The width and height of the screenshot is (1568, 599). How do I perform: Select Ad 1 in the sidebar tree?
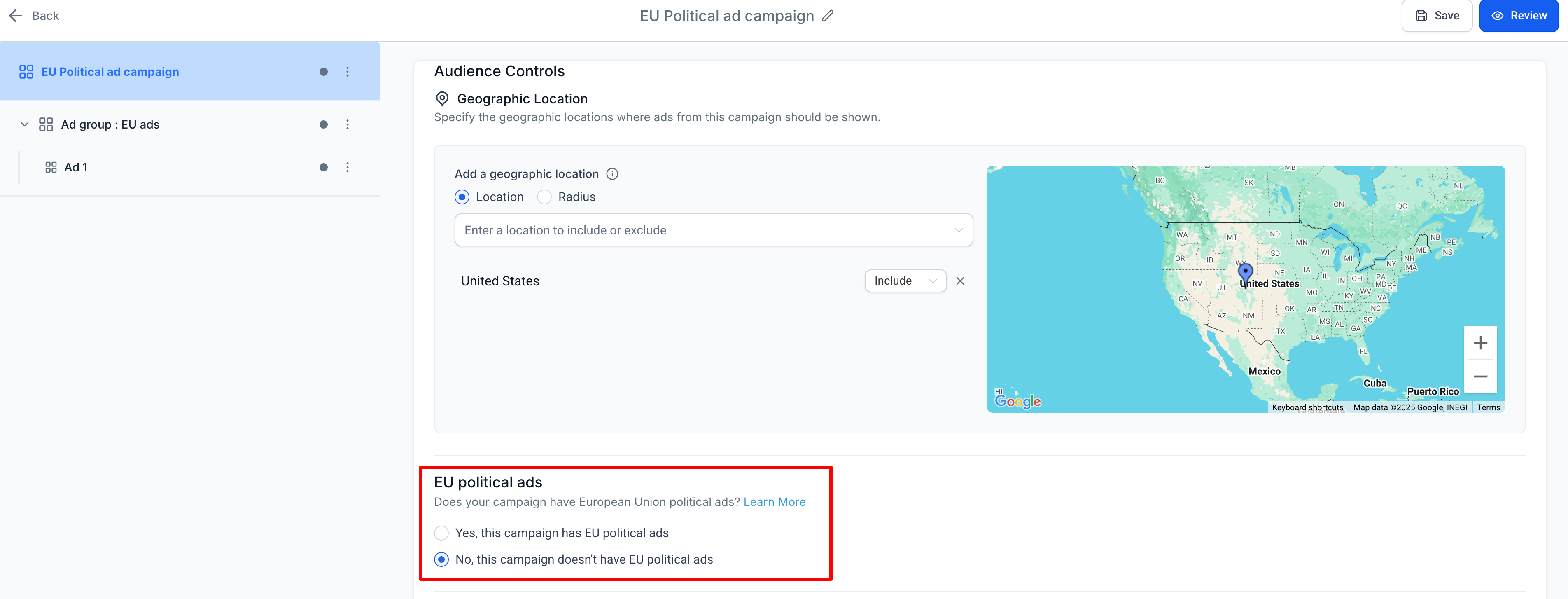[x=76, y=167]
